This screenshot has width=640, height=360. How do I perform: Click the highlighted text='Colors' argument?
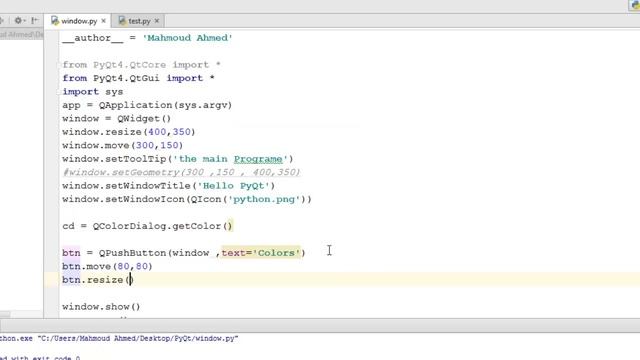pyautogui.click(x=261, y=253)
